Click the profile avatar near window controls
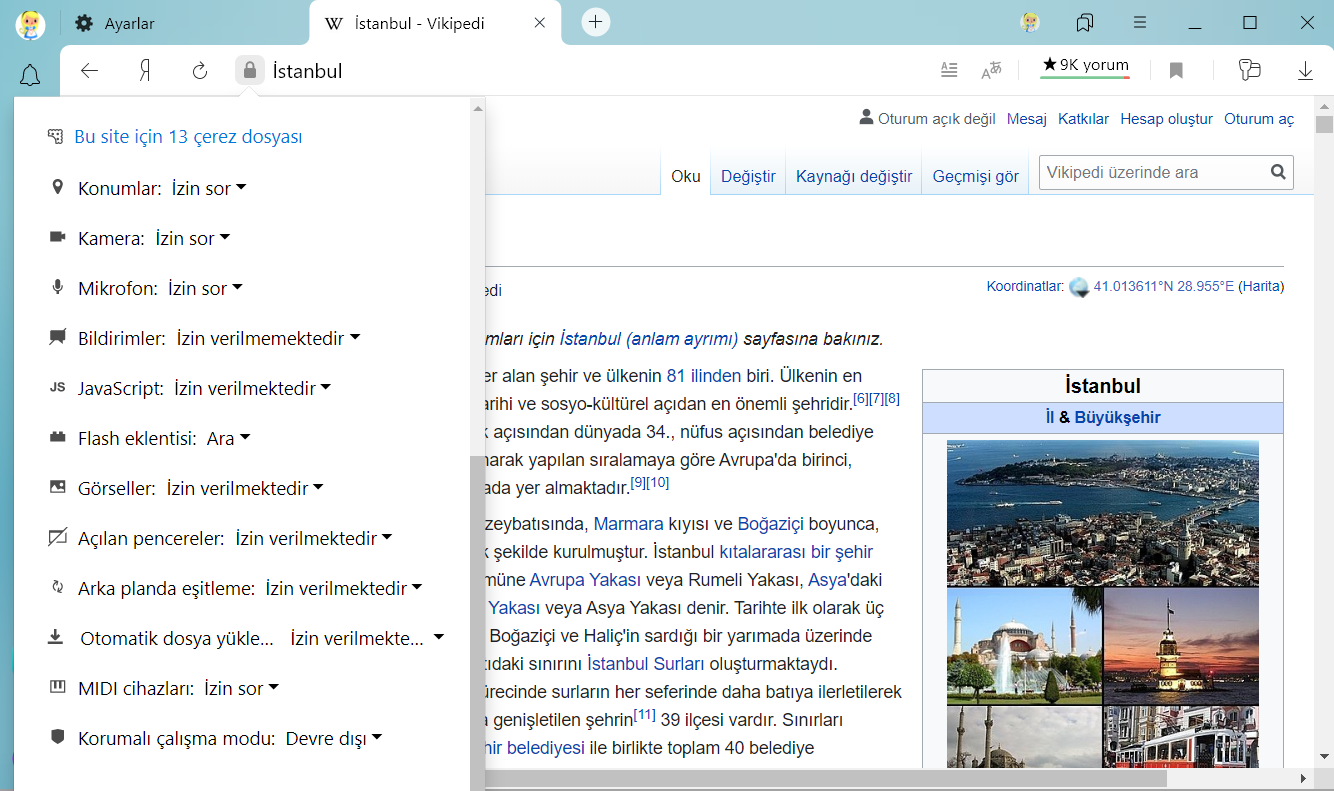The width and height of the screenshot is (1334, 791). coord(1030,22)
